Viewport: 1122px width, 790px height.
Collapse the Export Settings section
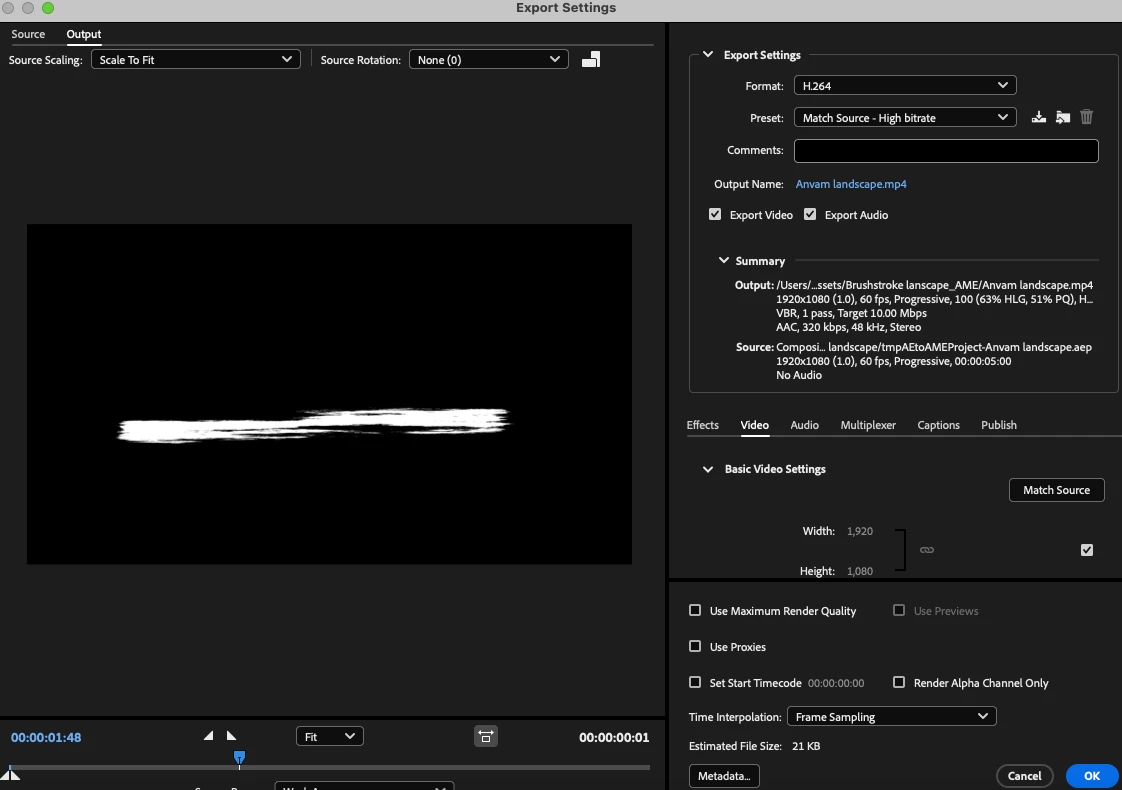coord(708,54)
